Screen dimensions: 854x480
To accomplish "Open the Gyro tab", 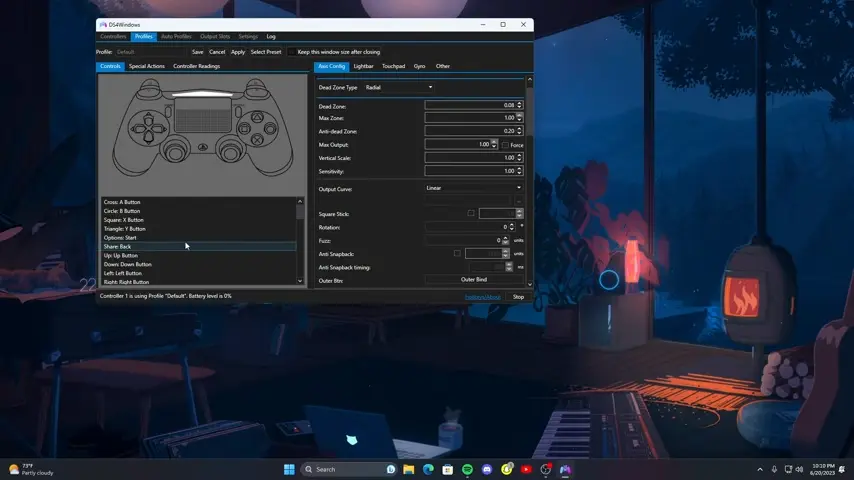I will coord(419,66).
